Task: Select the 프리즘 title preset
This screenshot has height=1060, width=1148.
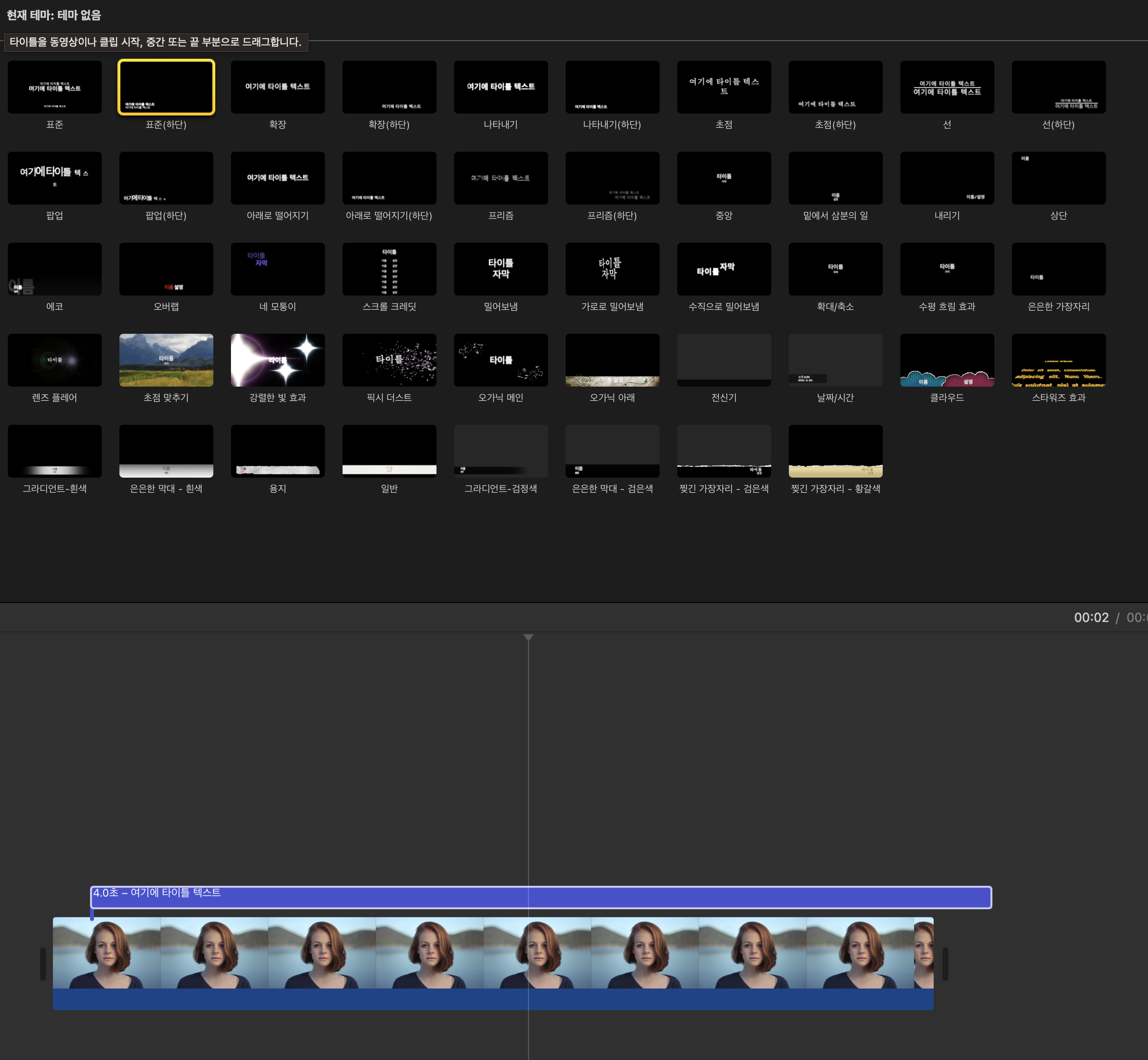Action: pos(501,178)
